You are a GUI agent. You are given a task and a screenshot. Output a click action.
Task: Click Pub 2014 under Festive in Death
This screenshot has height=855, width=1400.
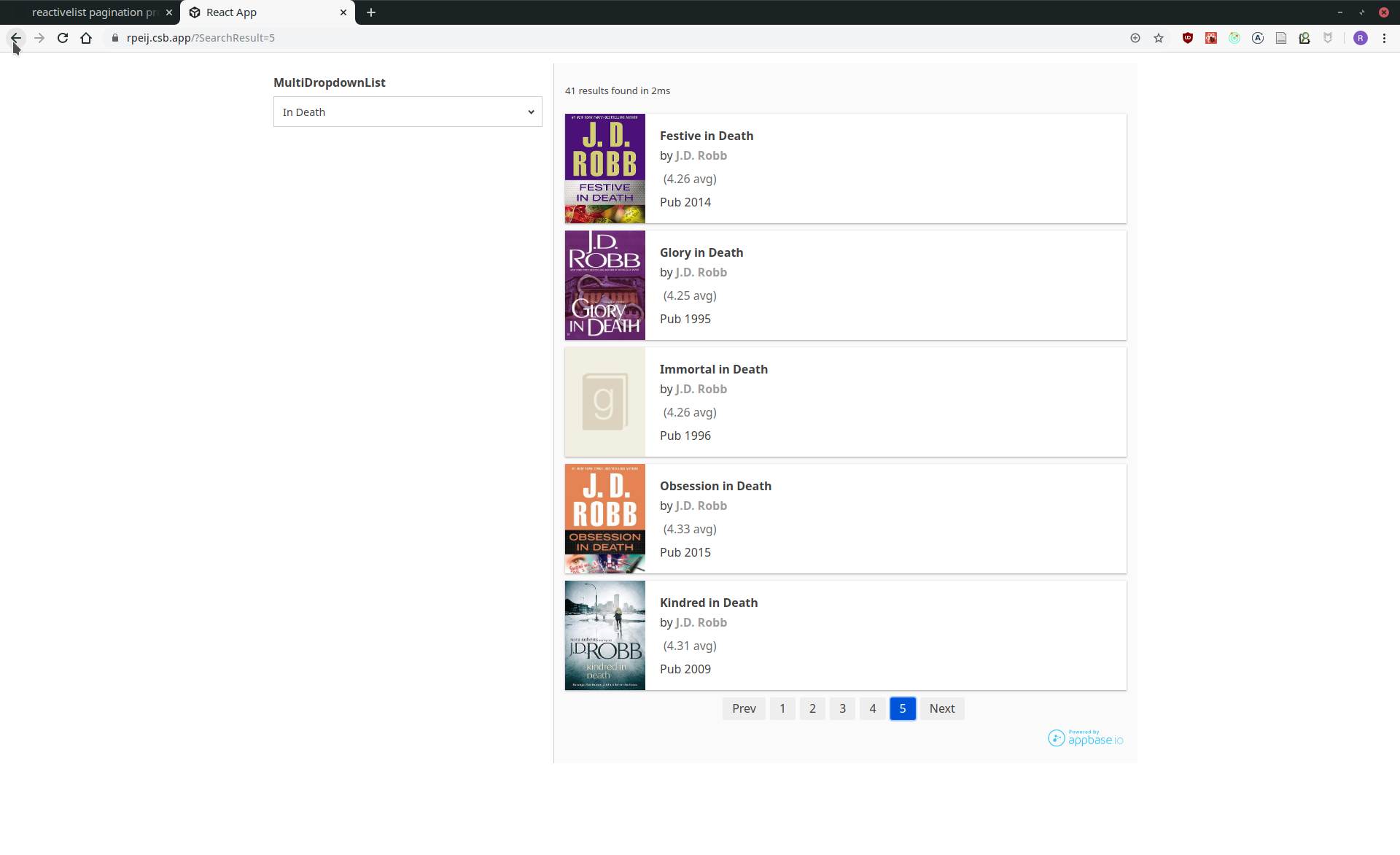click(685, 202)
